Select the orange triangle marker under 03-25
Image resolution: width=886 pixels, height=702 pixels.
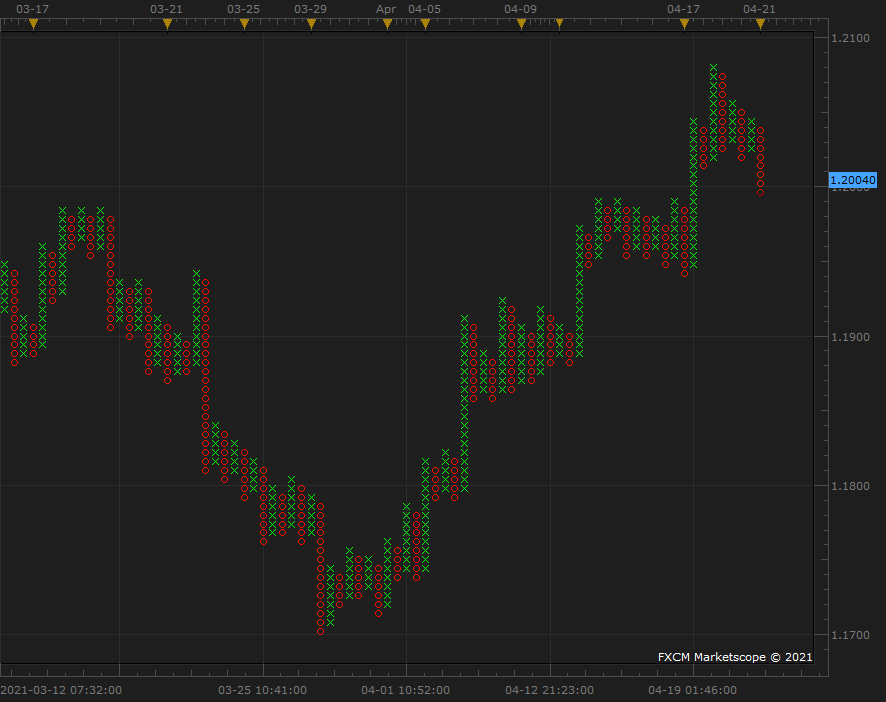(x=245, y=24)
